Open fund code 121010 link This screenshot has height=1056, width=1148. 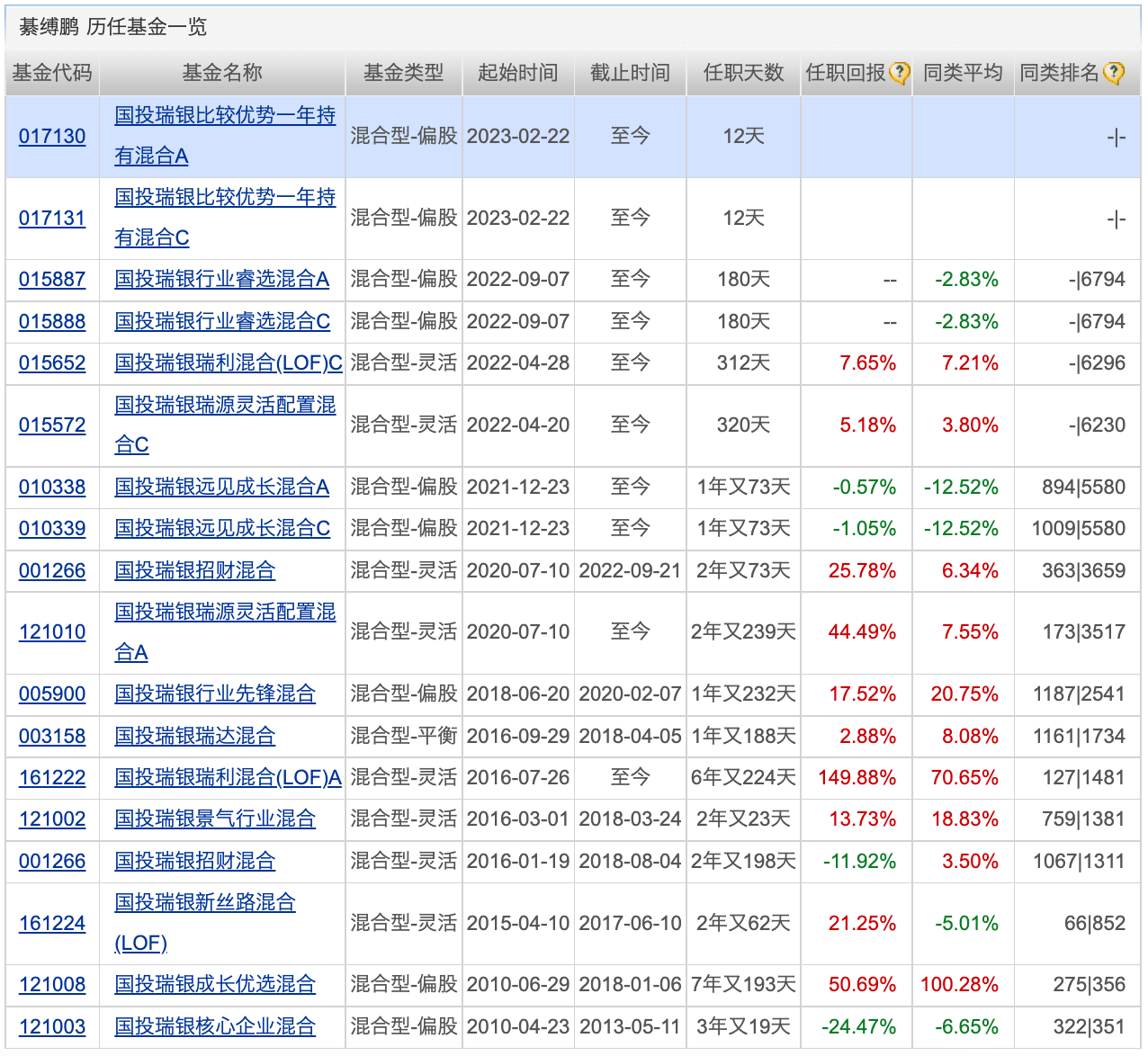click(x=52, y=632)
